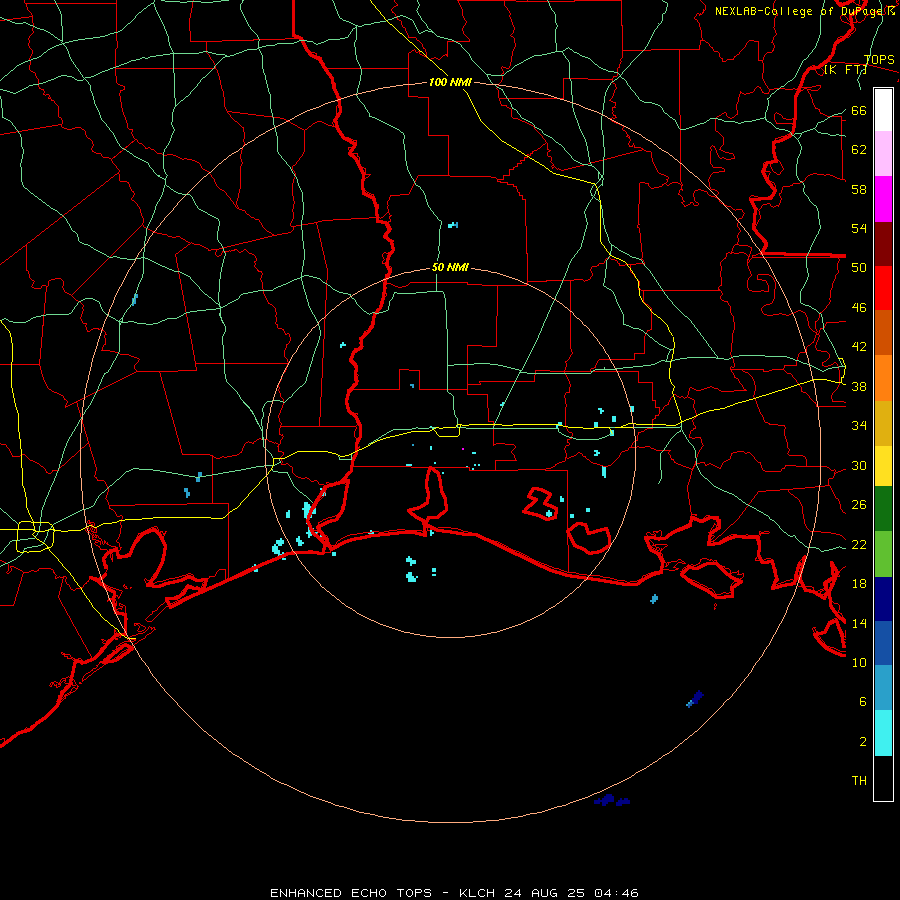Click the 100 NMI range ring label
This screenshot has height=900, width=900.
coord(450,82)
